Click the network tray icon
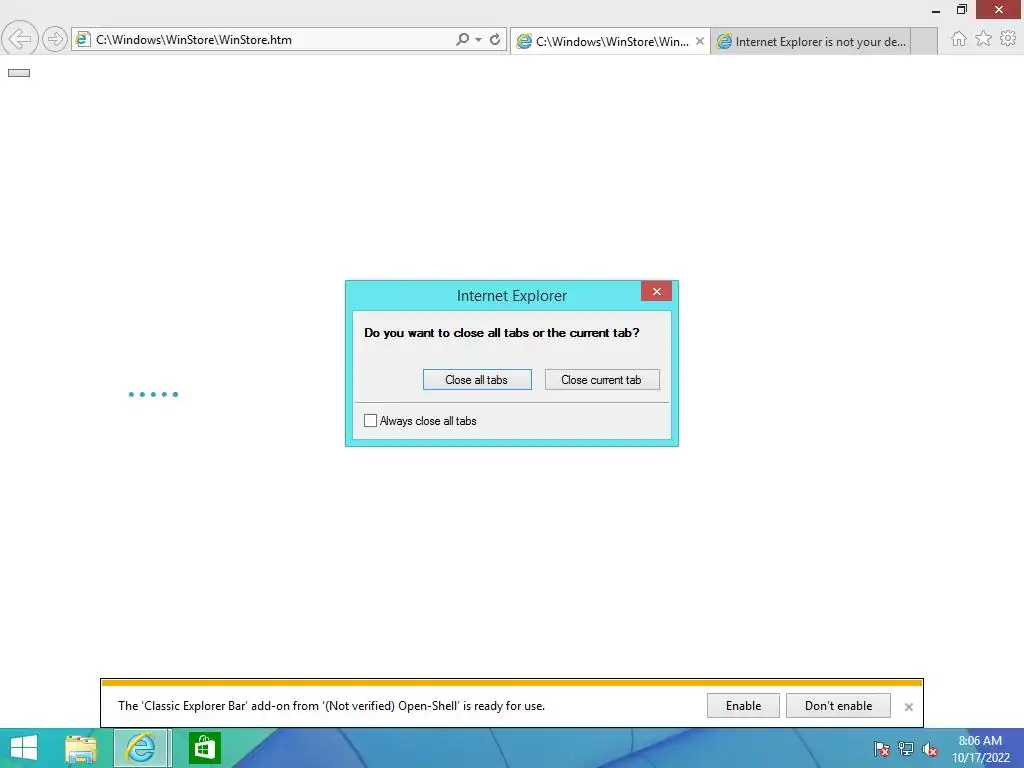Image resolution: width=1024 pixels, height=768 pixels. coord(905,748)
